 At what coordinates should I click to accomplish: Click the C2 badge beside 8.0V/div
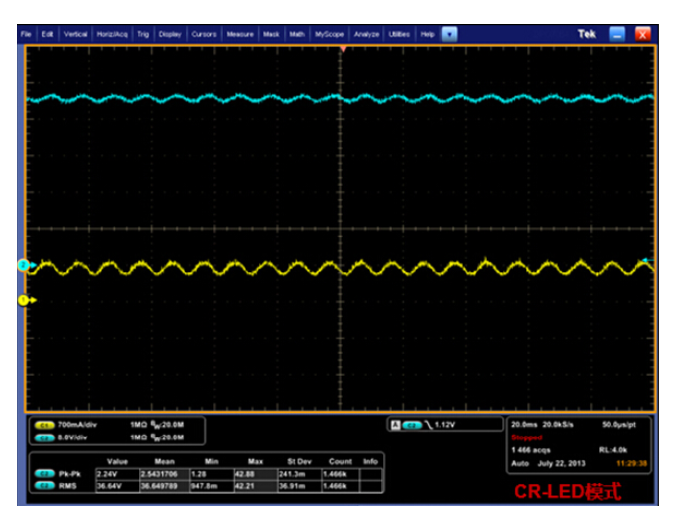44,438
